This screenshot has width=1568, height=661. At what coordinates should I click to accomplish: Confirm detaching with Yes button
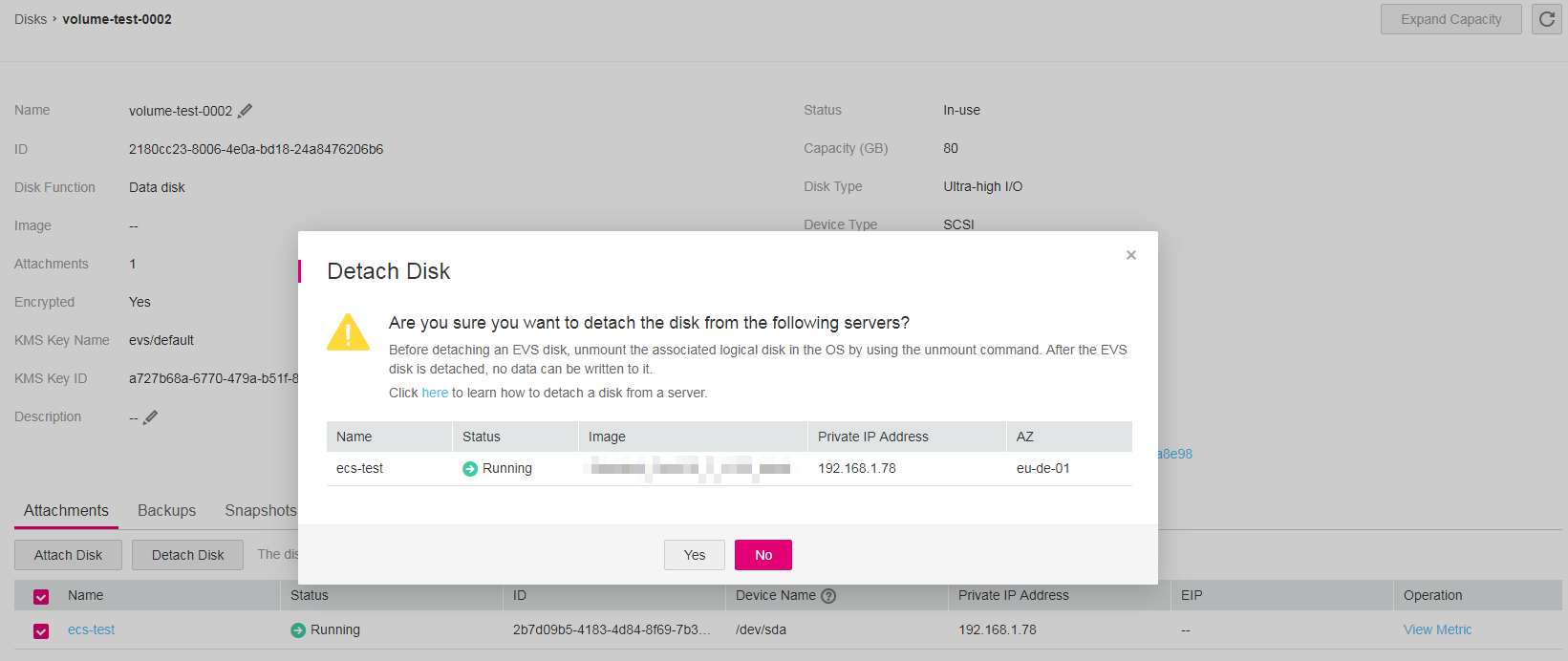coord(695,555)
